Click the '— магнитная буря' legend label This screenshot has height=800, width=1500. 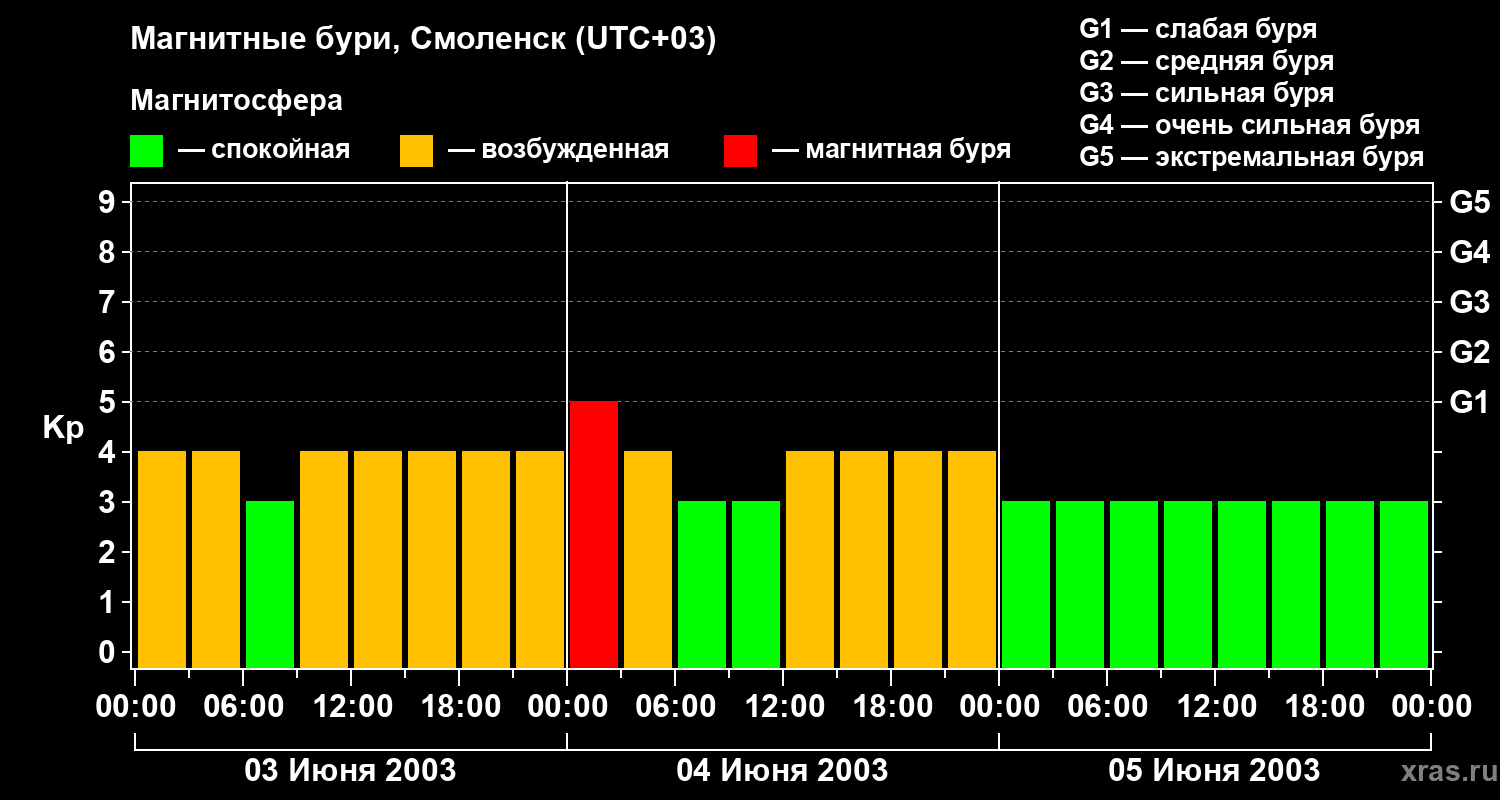pyautogui.click(x=892, y=150)
